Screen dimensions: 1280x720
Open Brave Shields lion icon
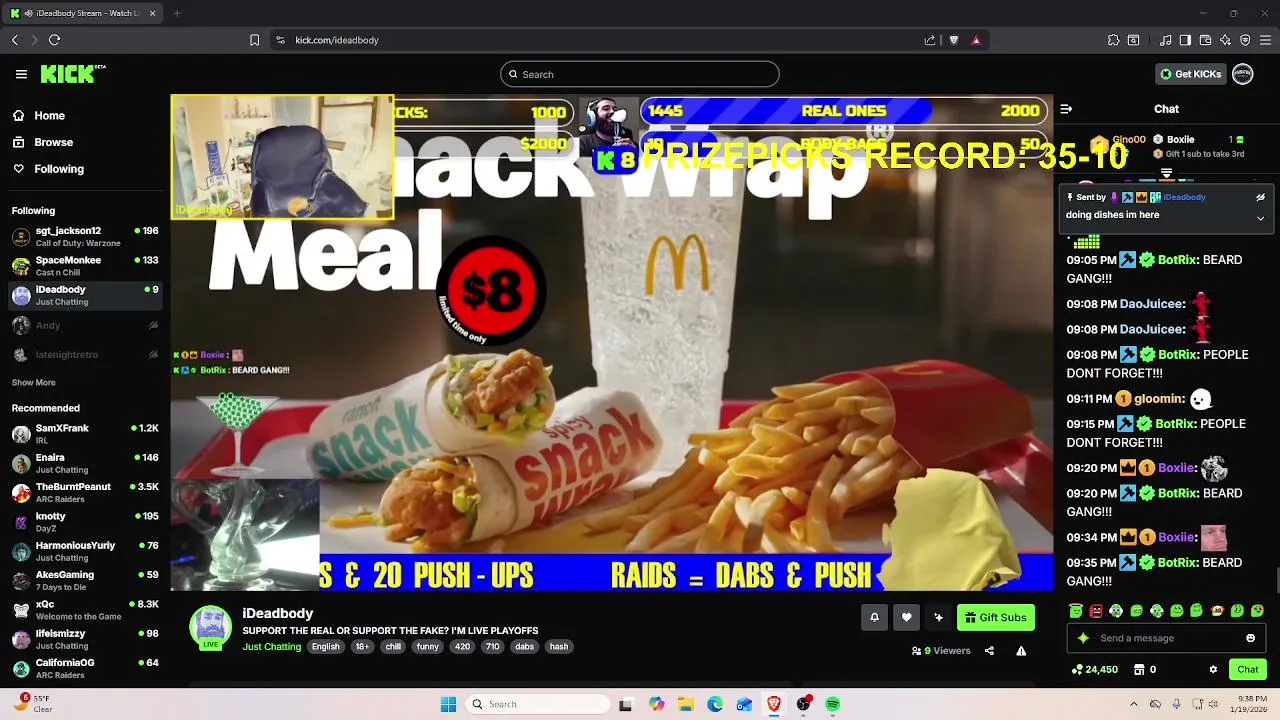[954, 40]
